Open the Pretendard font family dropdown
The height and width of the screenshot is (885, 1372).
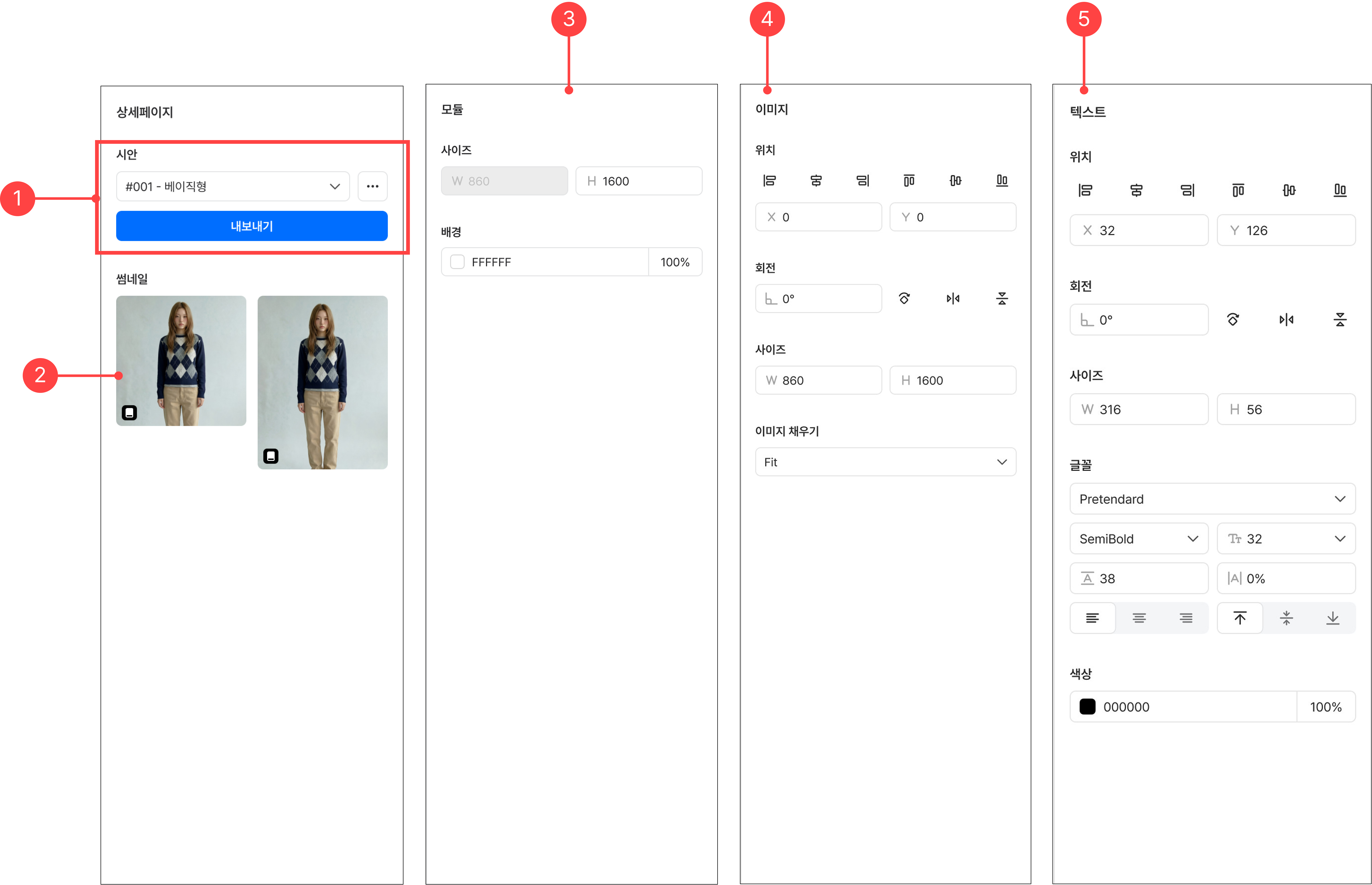coord(1213,499)
